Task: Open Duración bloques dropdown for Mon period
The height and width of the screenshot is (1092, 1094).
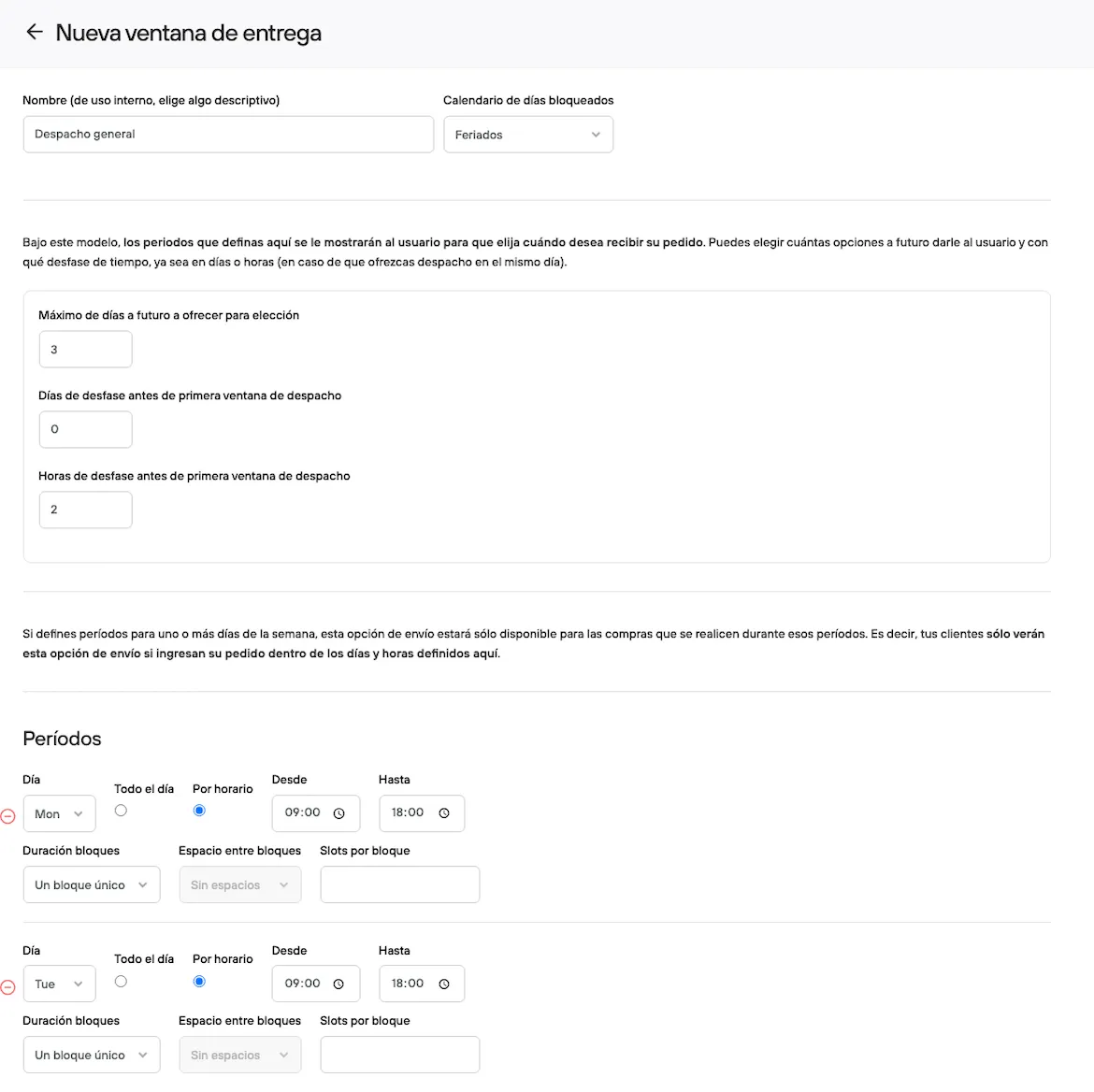Action: coord(92,884)
